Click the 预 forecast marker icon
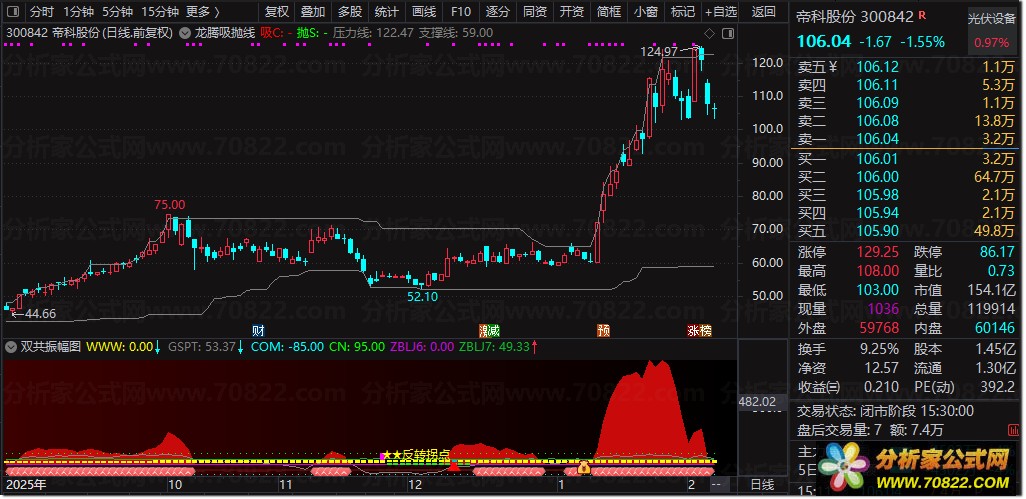Image resolution: width=1026 pixels, height=499 pixels. point(603,330)
